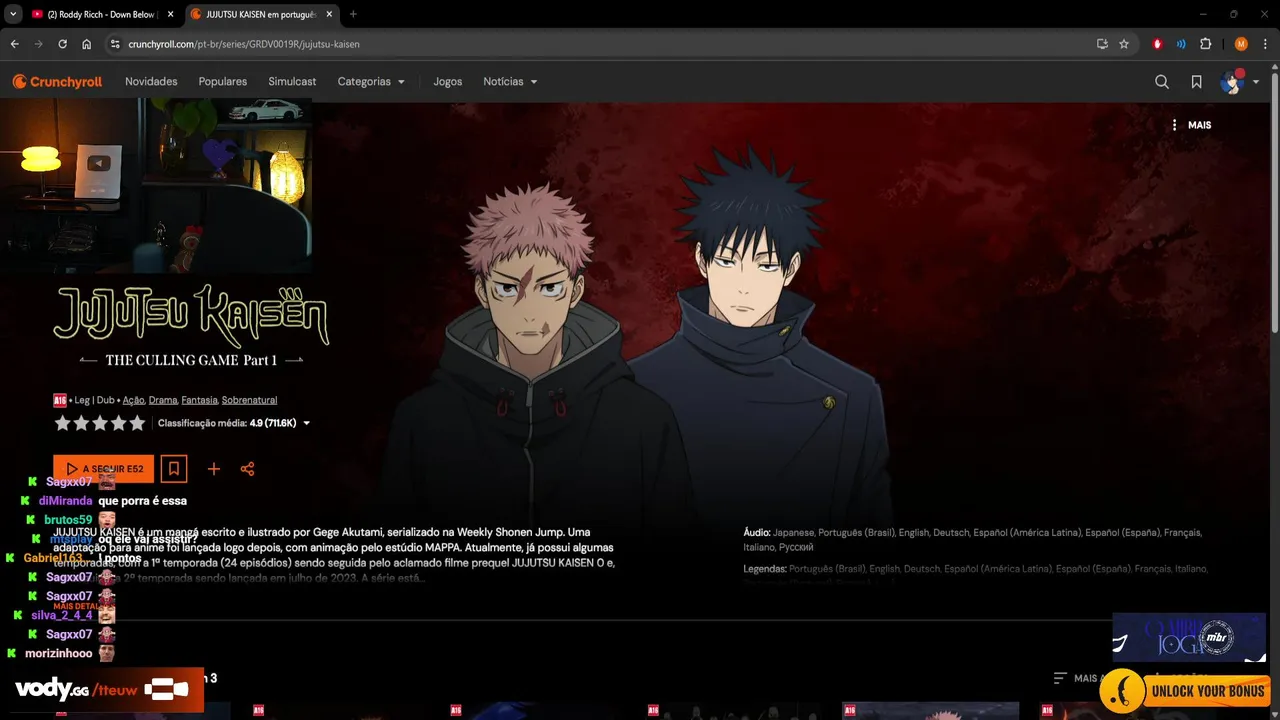1280x720 pixels.
Task: Open the Ação genre link
Action: 134,400
